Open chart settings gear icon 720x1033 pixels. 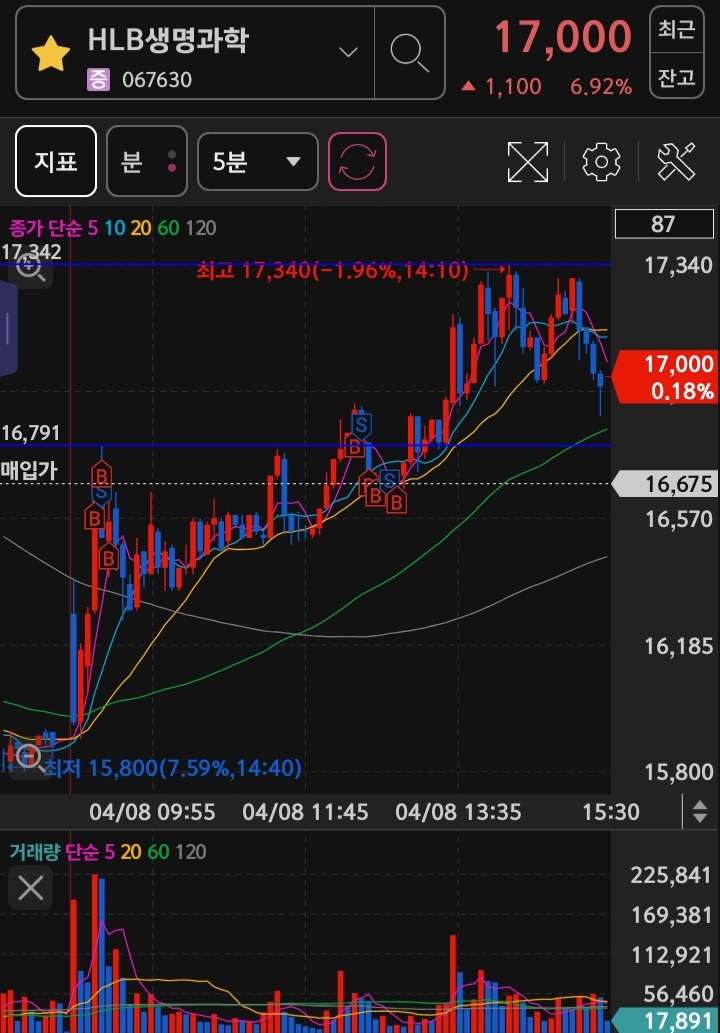pyautogui.click(x=601, y=161)
